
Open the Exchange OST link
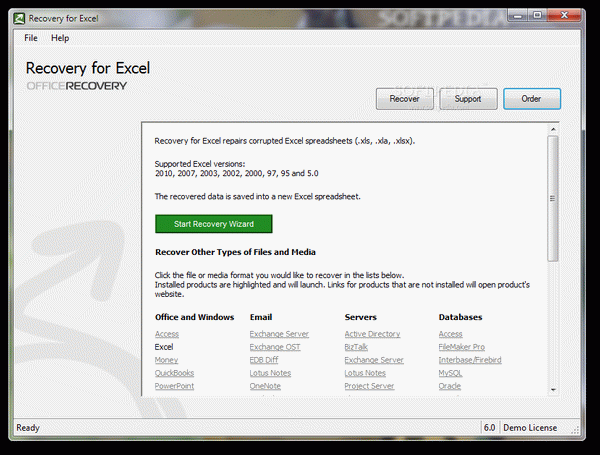(x=275, y=347)
